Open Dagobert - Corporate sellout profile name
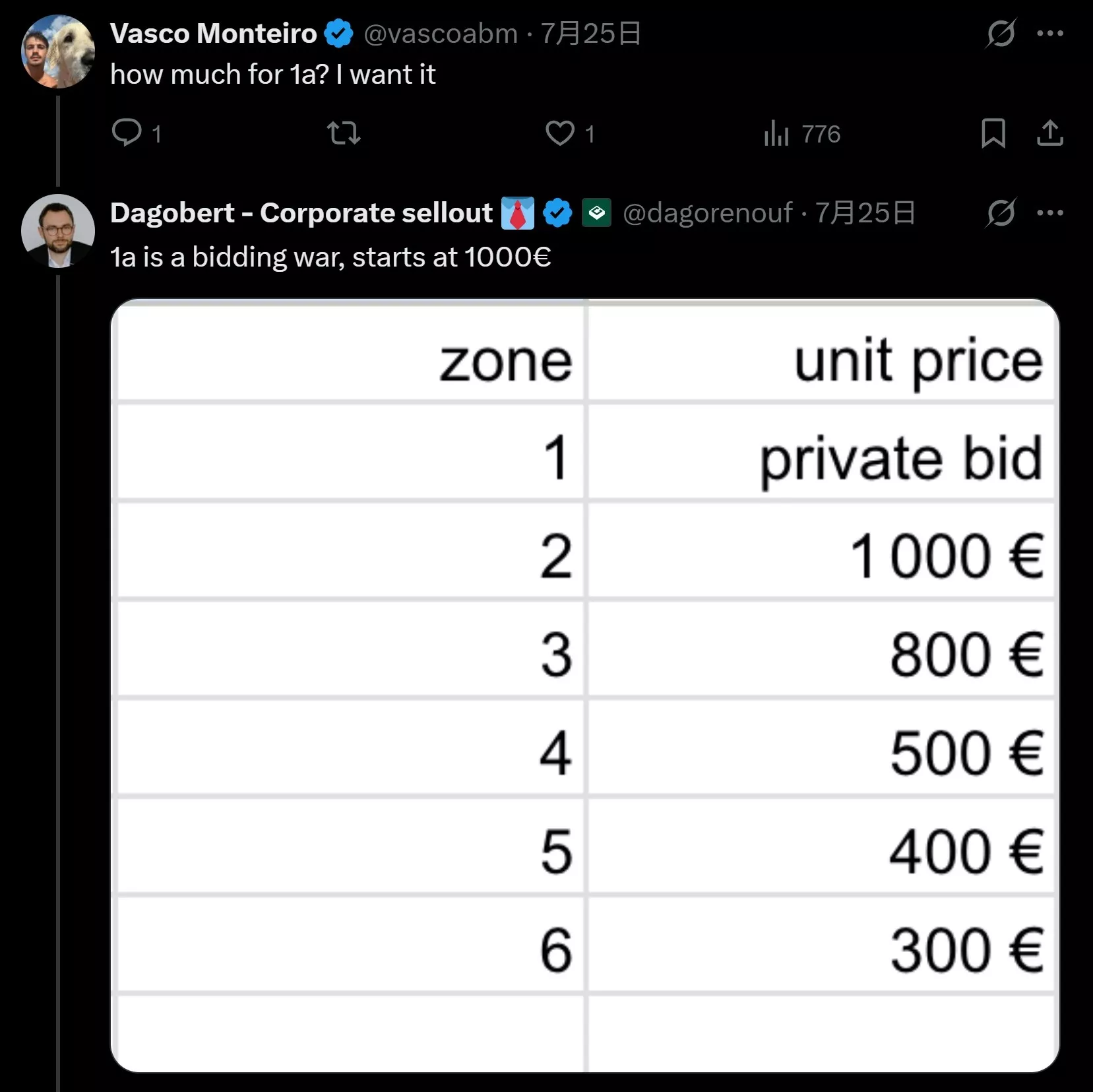The height and width of the screenshot is (1092, 1093). tap(301, 213)
